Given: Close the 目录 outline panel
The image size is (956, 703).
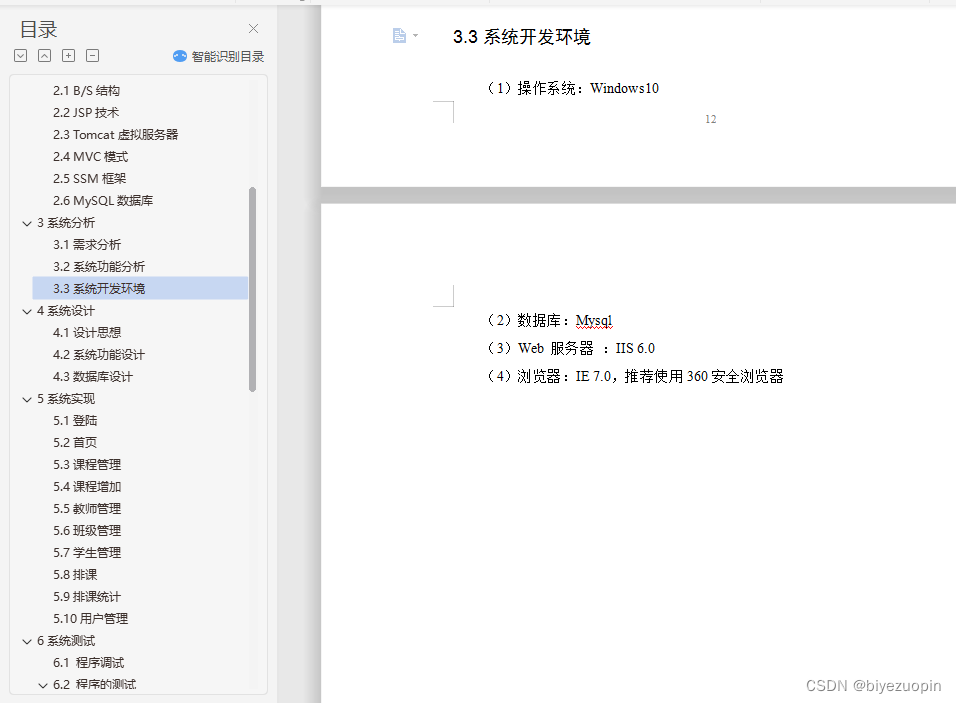Looking at the screenshot, I should (254, 29).
